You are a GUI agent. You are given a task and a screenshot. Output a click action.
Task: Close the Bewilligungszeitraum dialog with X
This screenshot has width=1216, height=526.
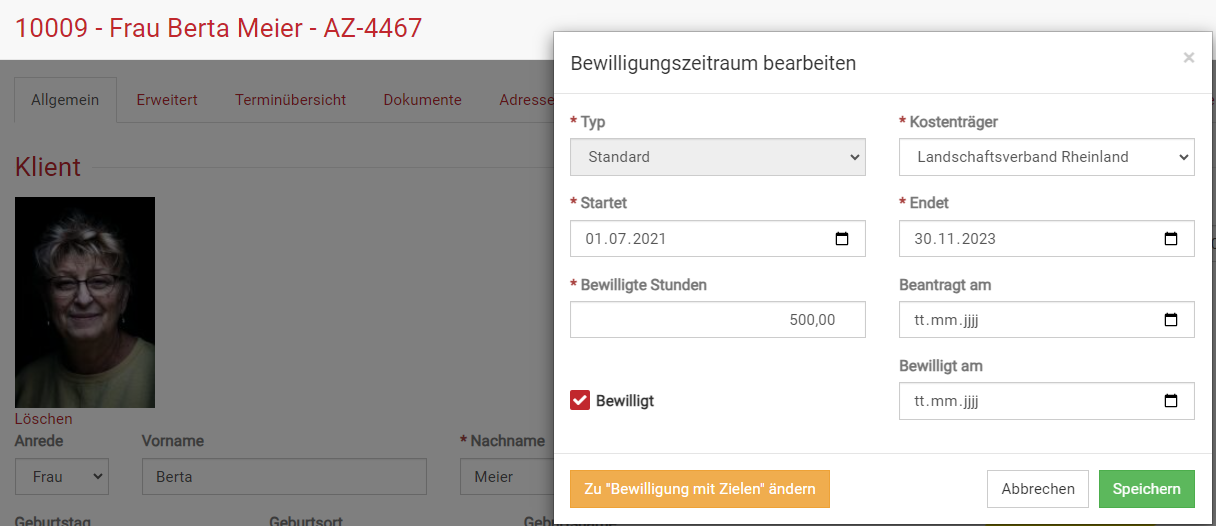[x=1189, y=58]
